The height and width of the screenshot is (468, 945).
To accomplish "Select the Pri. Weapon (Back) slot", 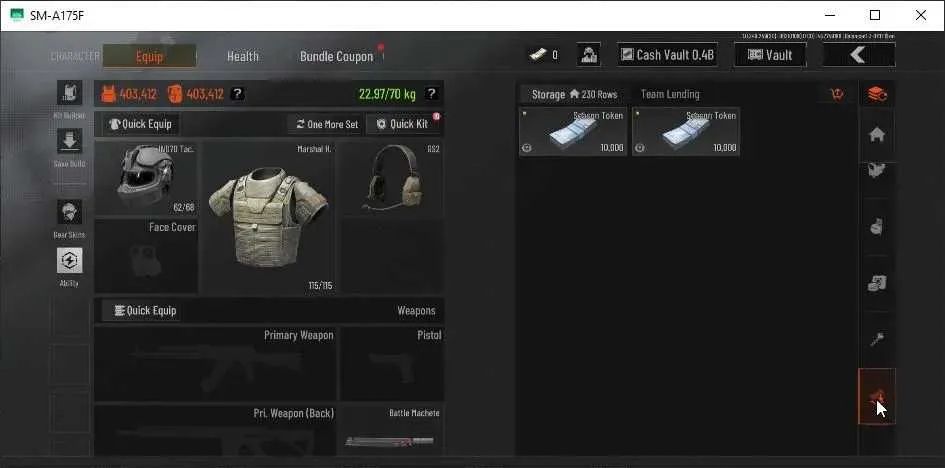I will [x=215, y=430].
